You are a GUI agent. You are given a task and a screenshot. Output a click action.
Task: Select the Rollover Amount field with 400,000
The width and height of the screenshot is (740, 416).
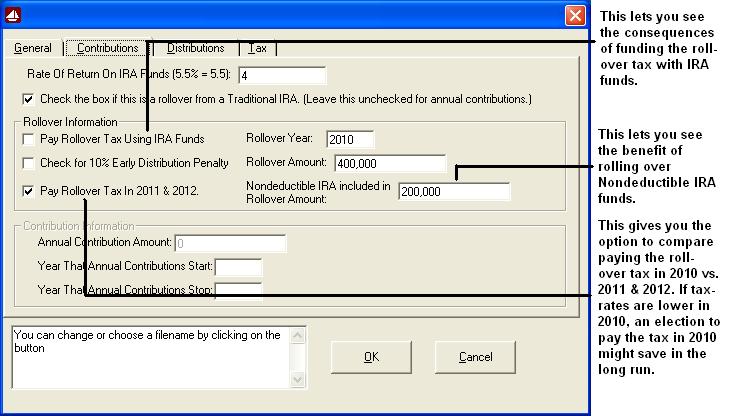pyautogui.click(x=390, y=163)
